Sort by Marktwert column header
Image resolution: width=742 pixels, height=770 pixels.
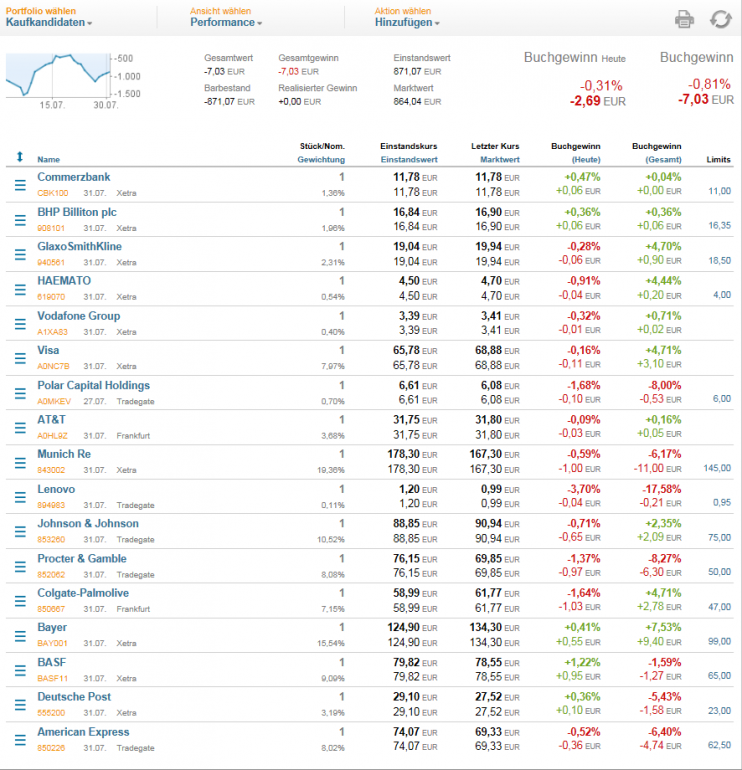[x=499, y=159]
